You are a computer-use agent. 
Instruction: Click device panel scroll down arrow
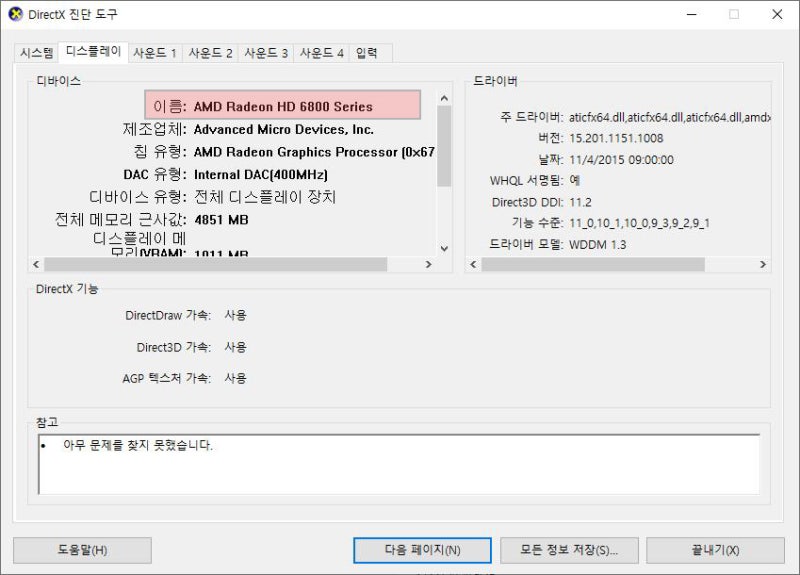coord(444,248)
